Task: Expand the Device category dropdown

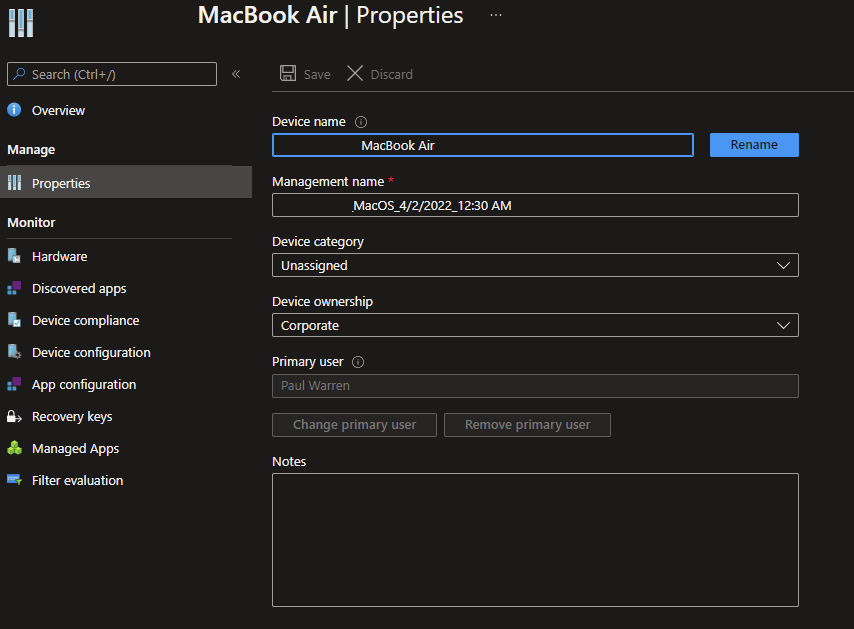Action: tap(535, 265)
